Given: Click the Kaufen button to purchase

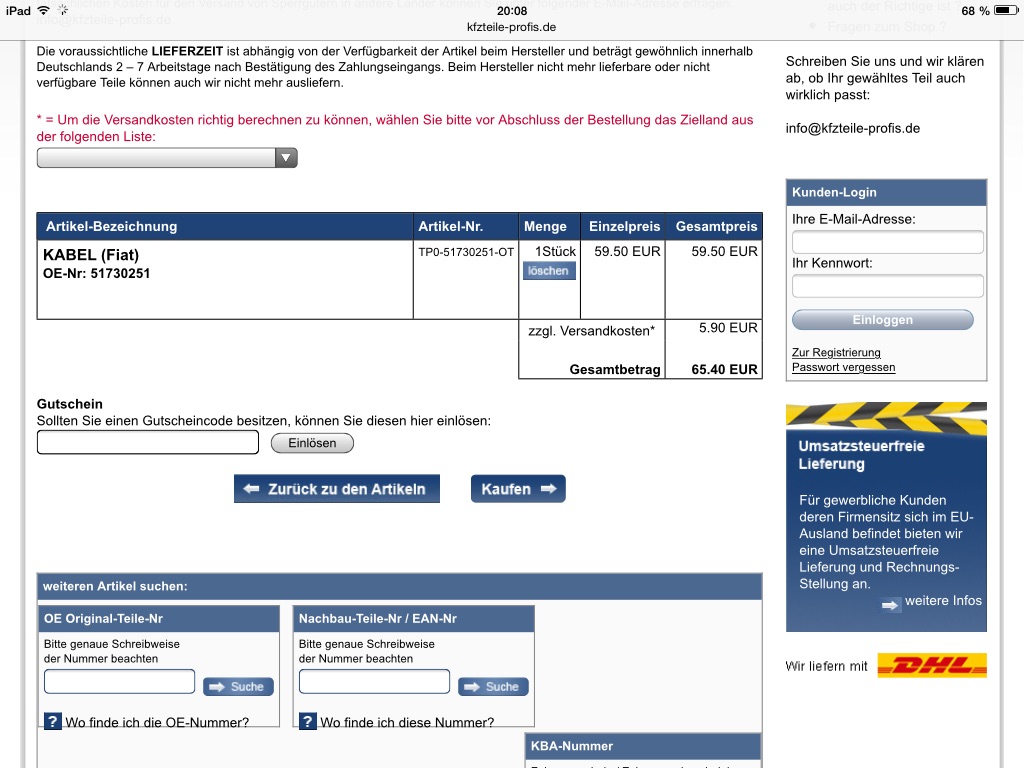Looking at the screenshot, I should [518, 489].
